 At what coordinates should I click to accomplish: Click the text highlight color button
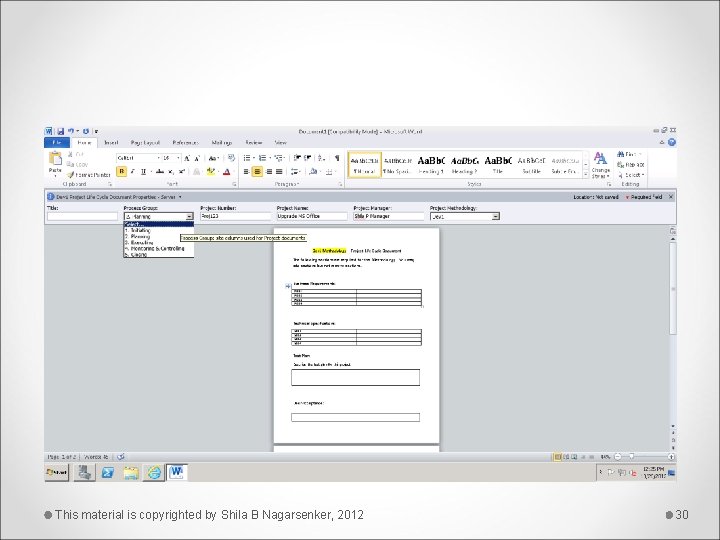point(211,172)
